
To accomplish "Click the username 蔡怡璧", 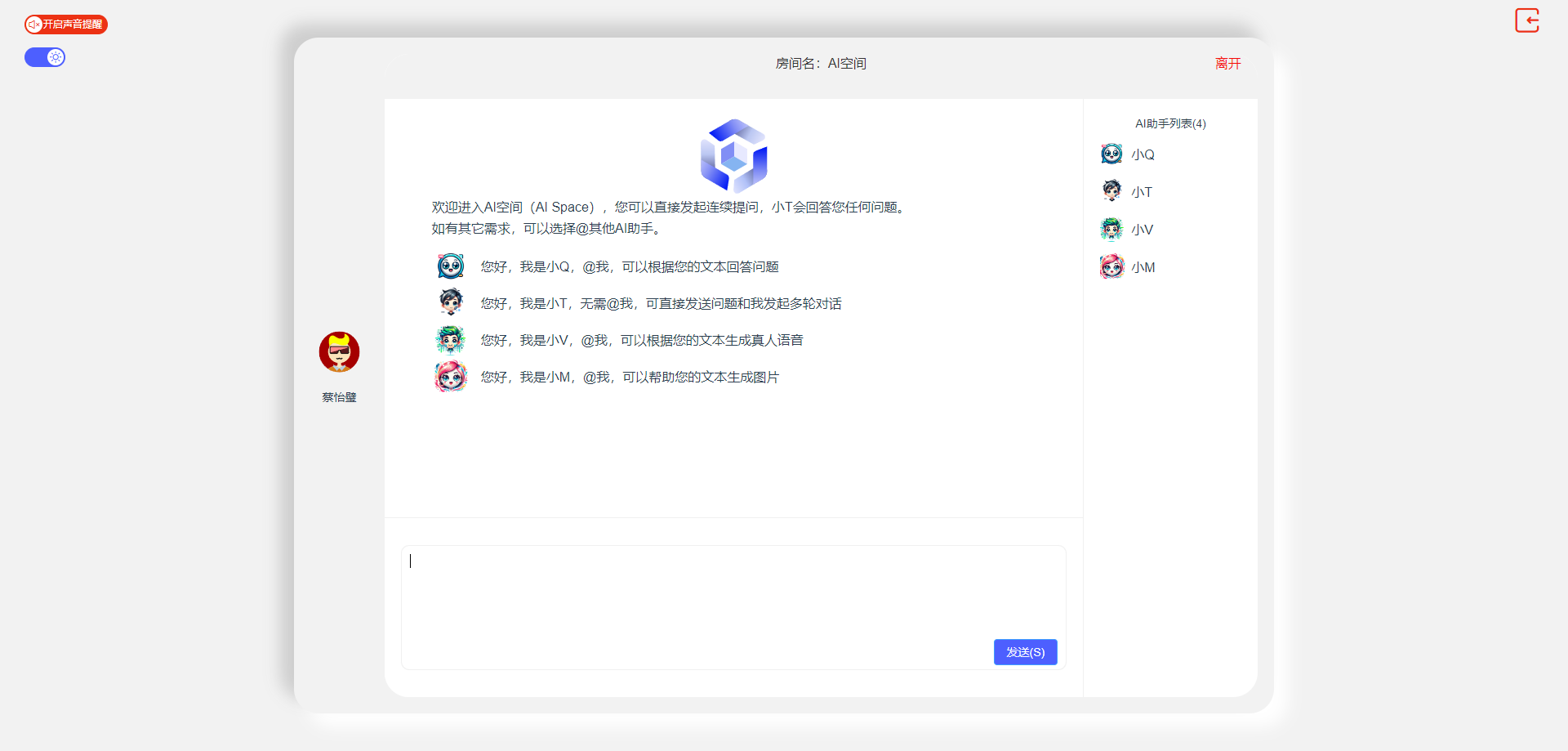I will [x=339, y=397].
